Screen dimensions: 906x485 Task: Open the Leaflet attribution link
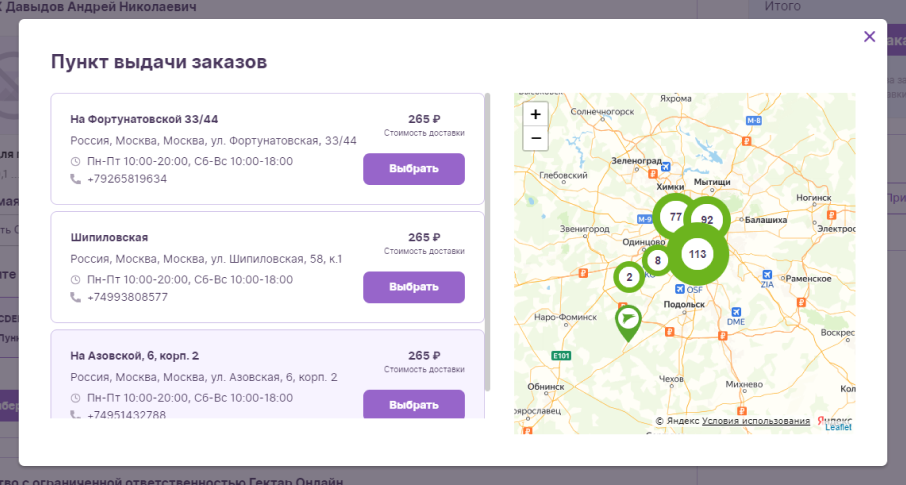point(838,427)
